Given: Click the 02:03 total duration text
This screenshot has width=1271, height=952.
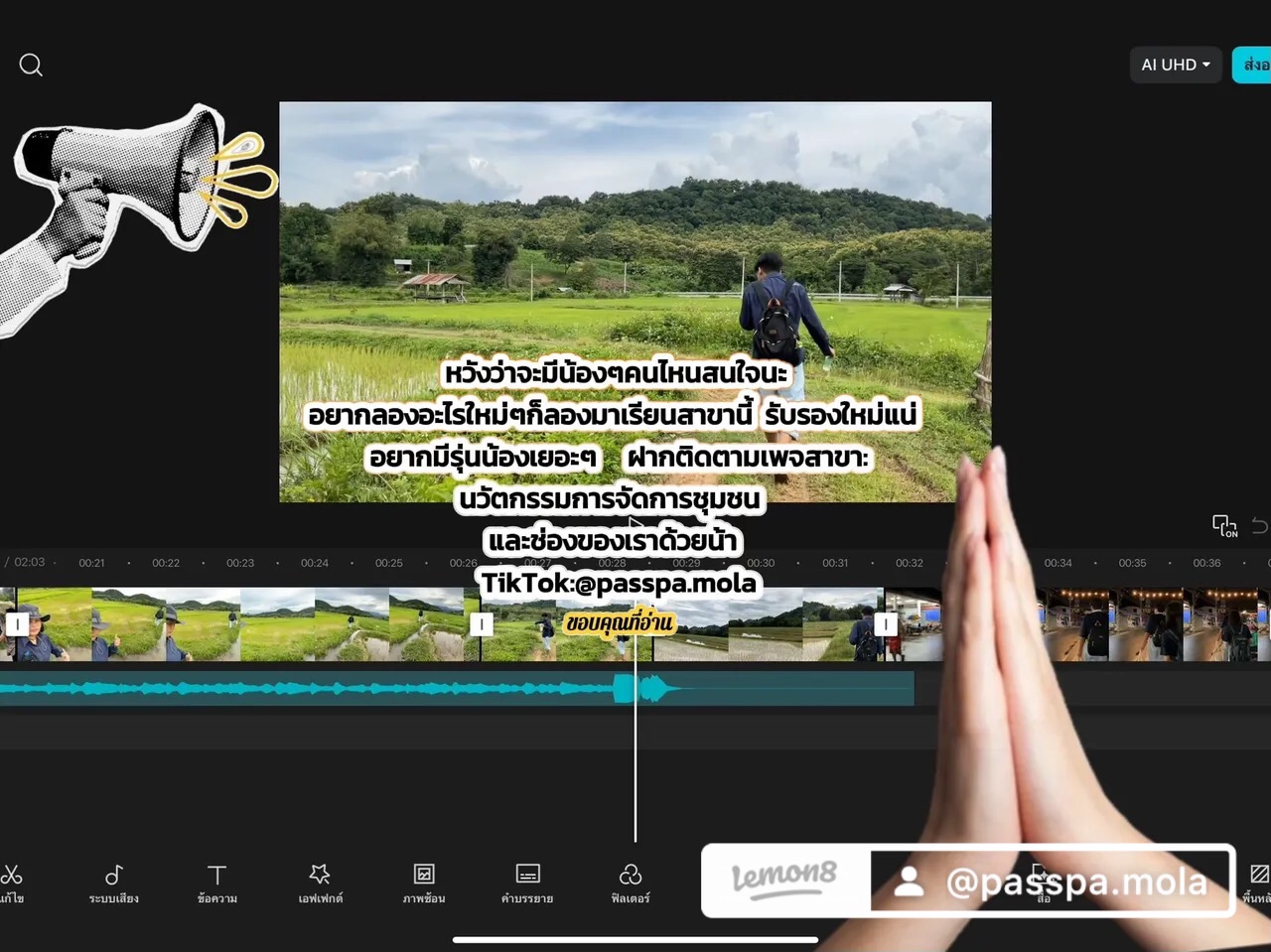Looking at the screenshot, I should (29, 562).
